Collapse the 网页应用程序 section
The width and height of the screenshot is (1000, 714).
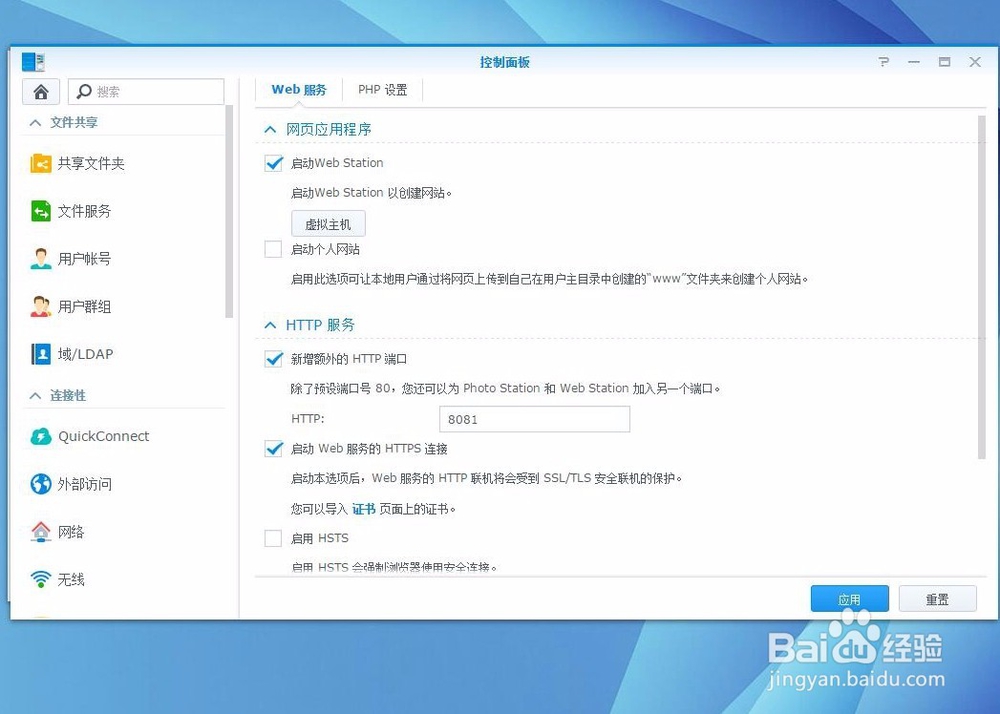[x=269, y=128]
